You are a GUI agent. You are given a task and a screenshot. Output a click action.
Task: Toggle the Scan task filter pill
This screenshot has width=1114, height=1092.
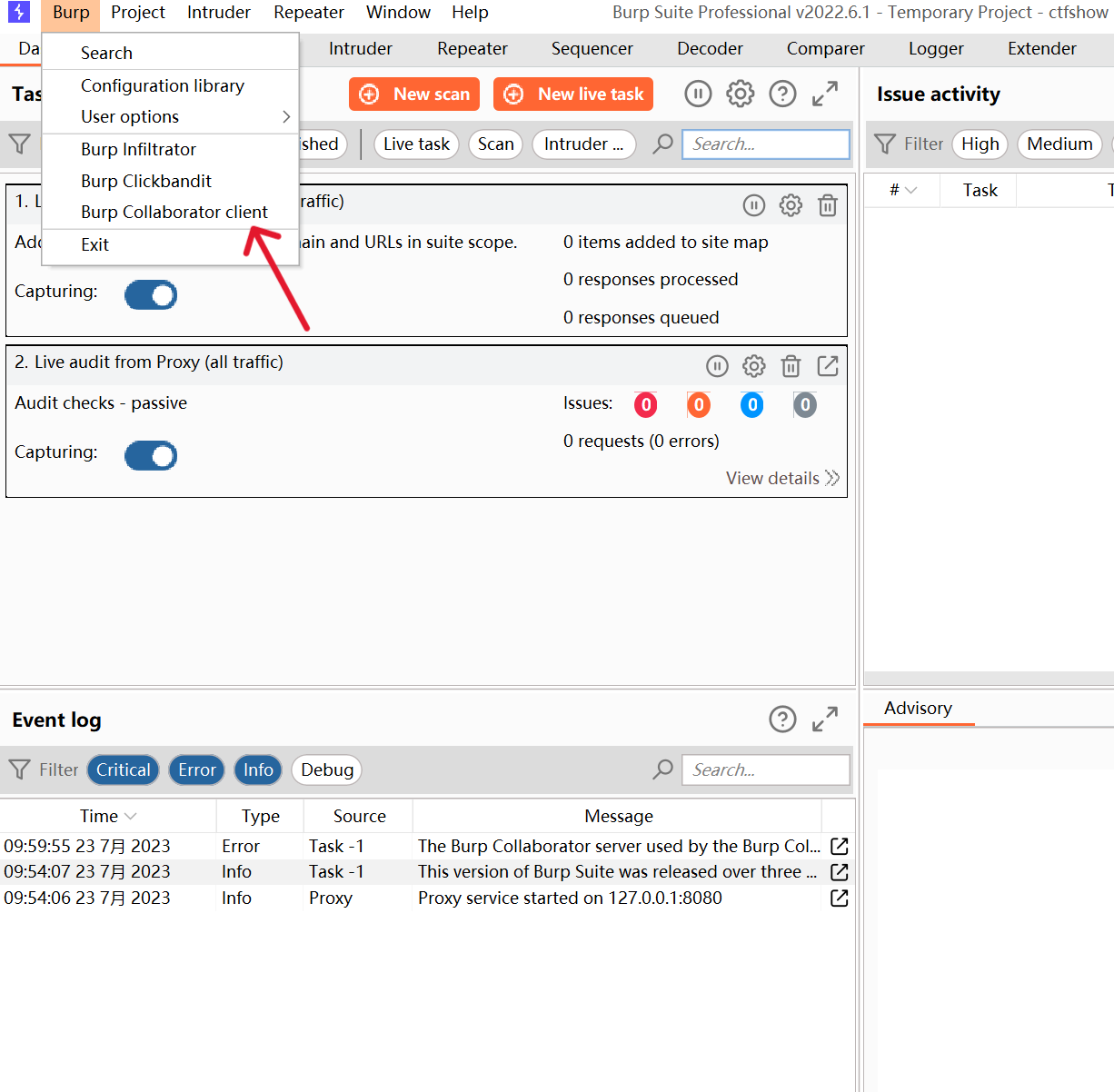pos(496,144)
